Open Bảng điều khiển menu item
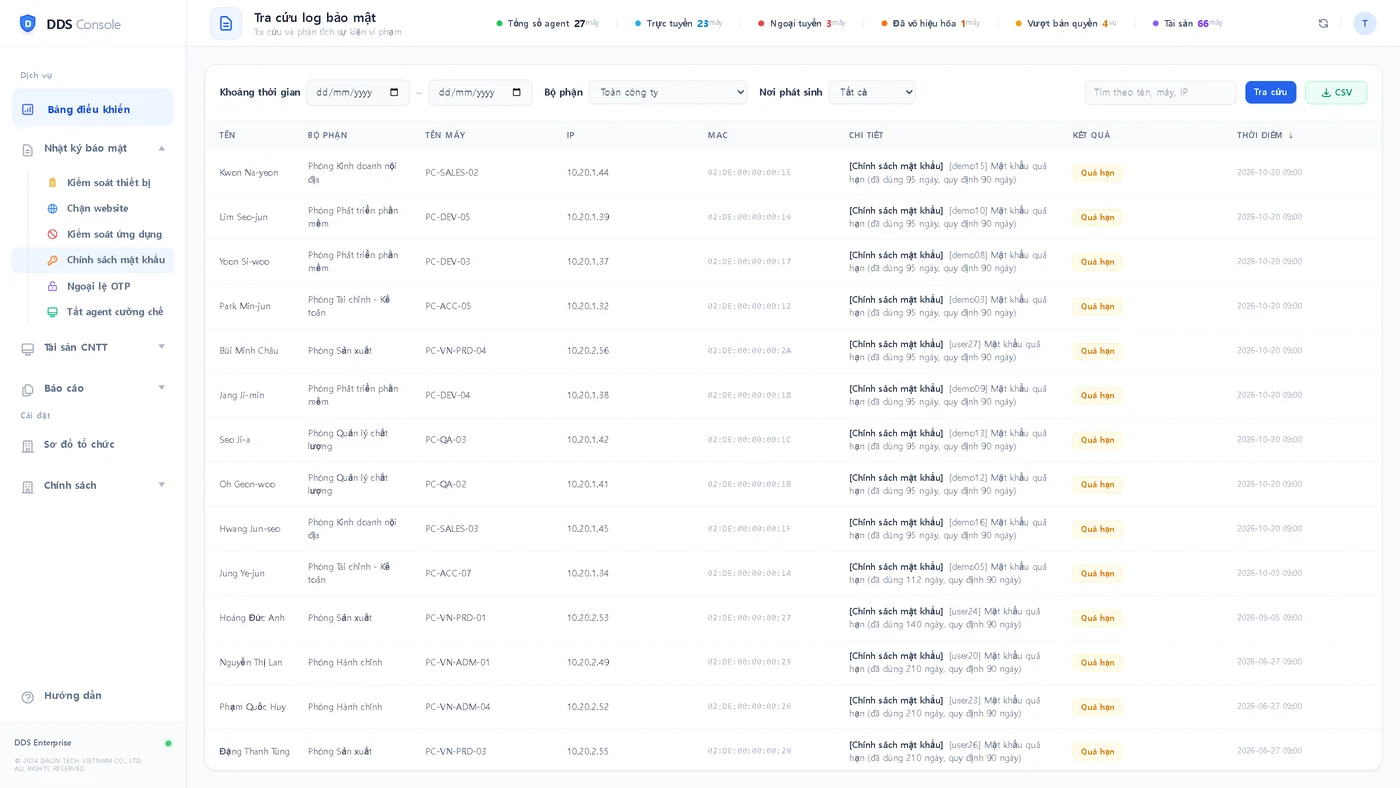Image resolution: width=1400 pixels, height=788 pixels. click(93, 109)
